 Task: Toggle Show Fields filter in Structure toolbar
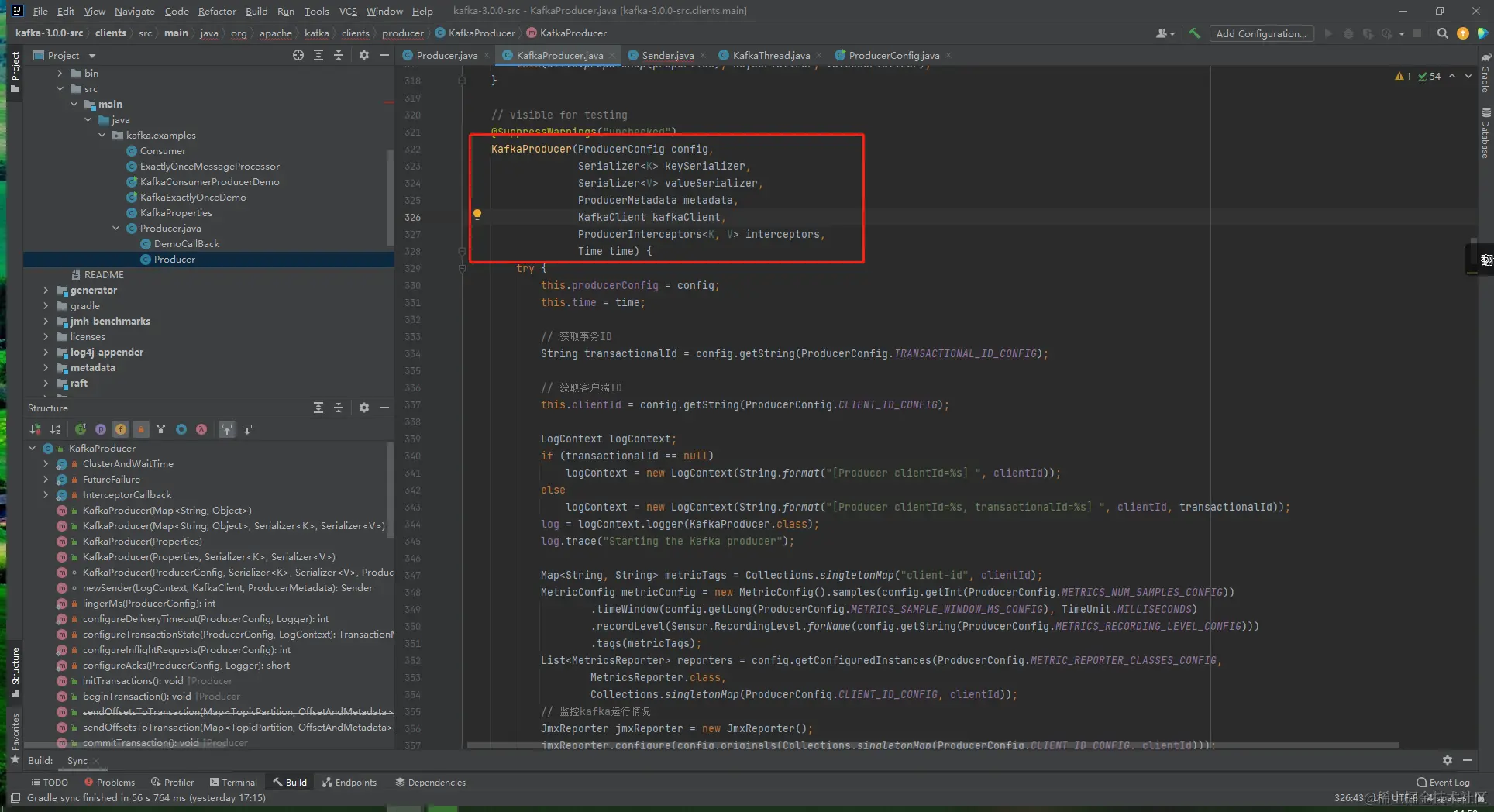click(x=121, y=429)
